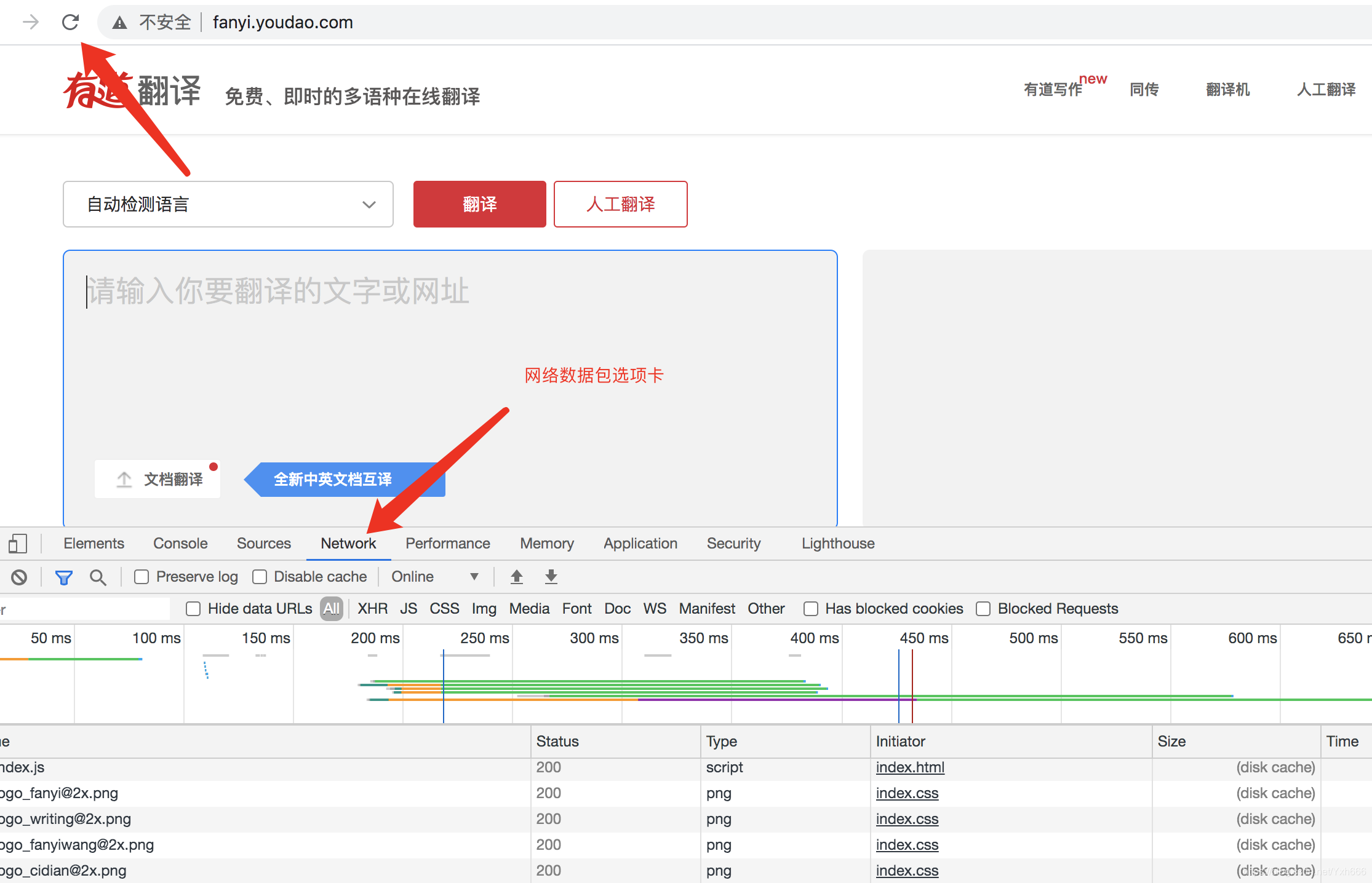Switch to the Elements tab
The height and width of the screenshot is (883, 1372).
[94, 544]
